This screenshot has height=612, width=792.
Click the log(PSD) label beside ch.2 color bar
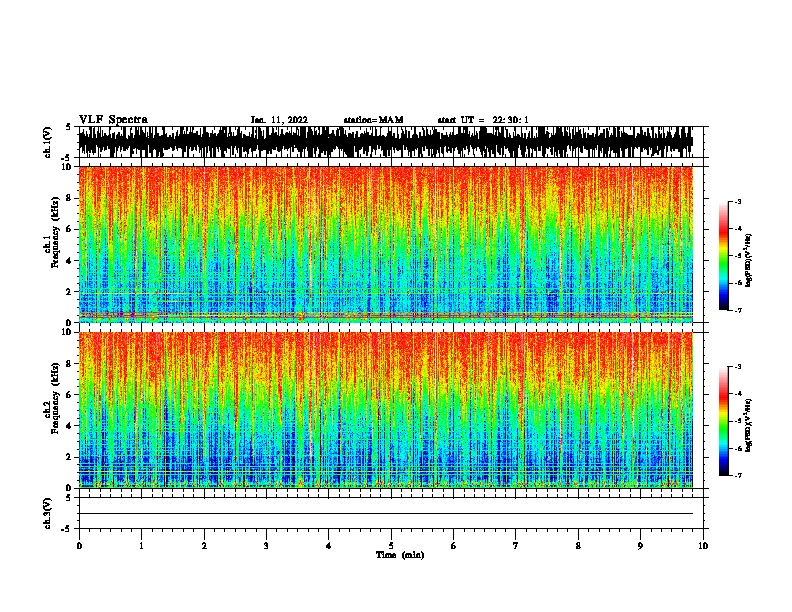point(748,425)
